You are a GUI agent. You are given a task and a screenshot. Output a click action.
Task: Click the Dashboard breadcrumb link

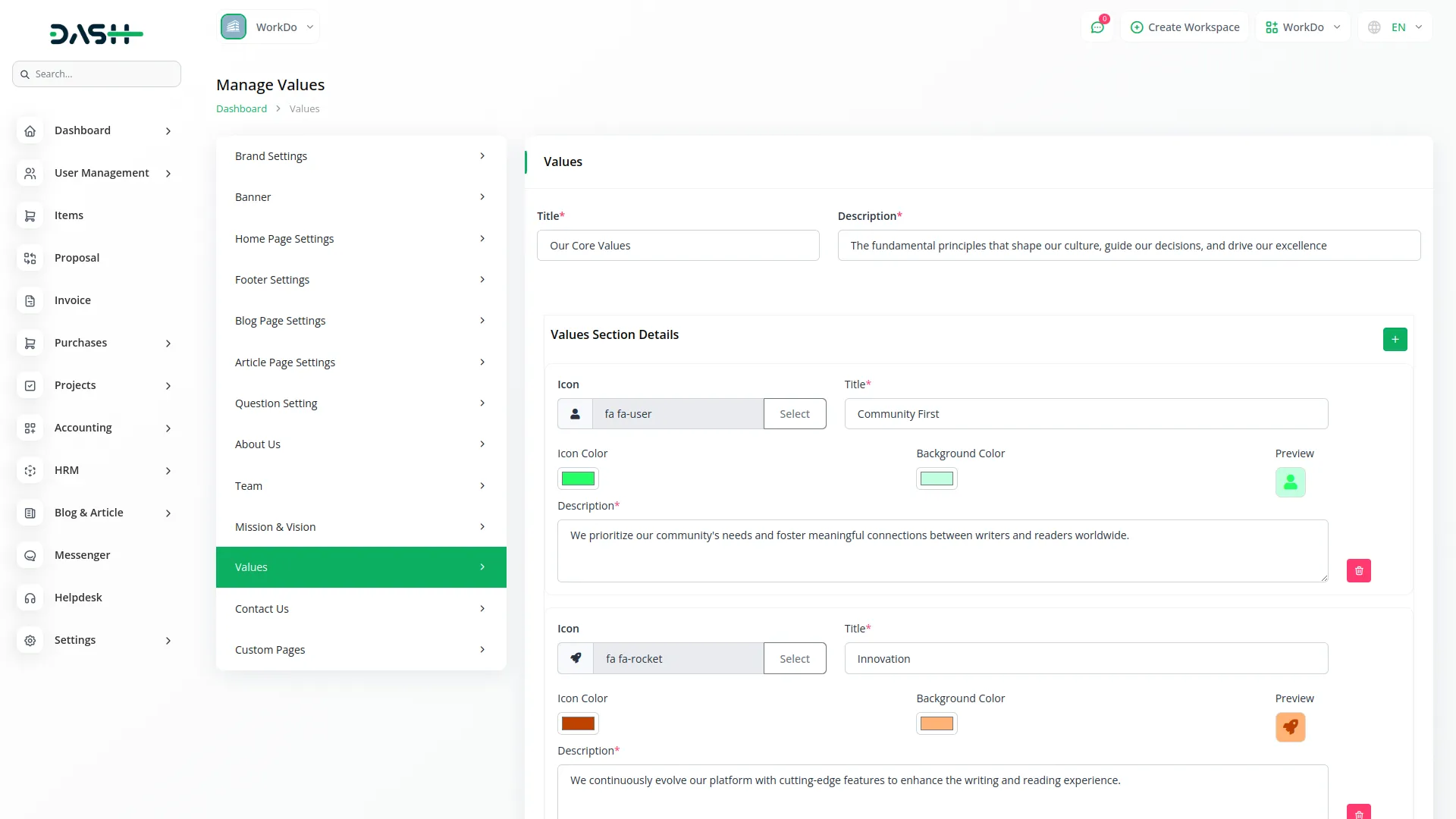[x=241, y=108]
